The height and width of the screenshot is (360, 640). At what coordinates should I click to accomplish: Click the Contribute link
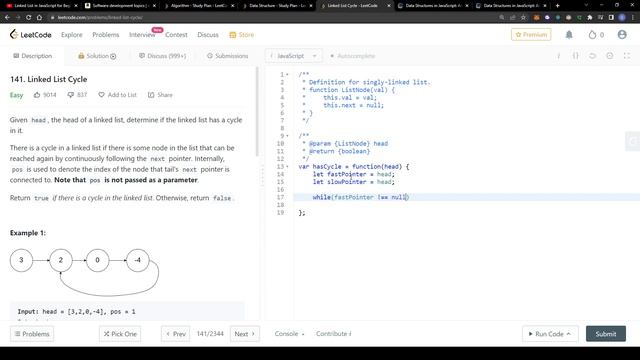click(x=333, y=334)
